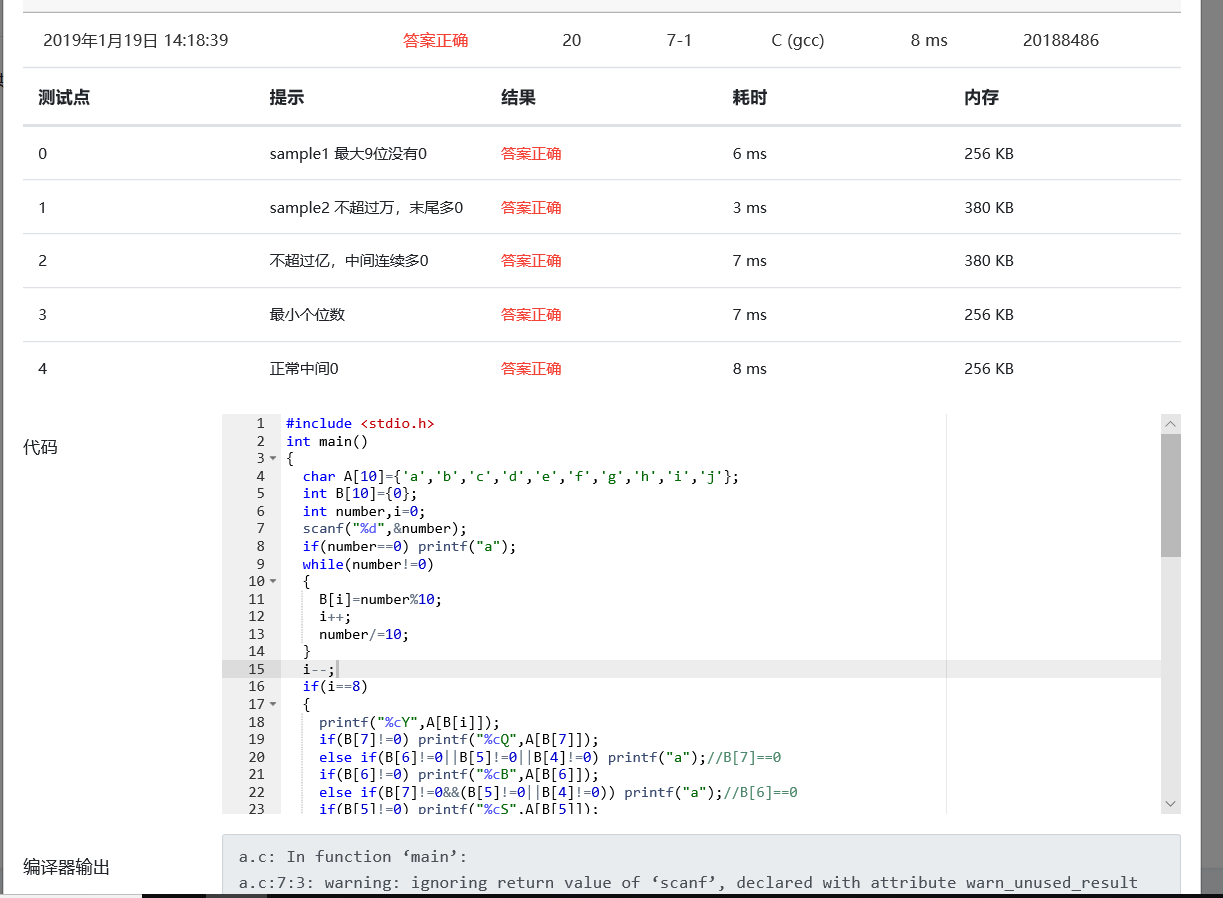This screenshot has width=1223, height=898.
Task: Click problem label 7-1
Action: (x=679, y=41)
